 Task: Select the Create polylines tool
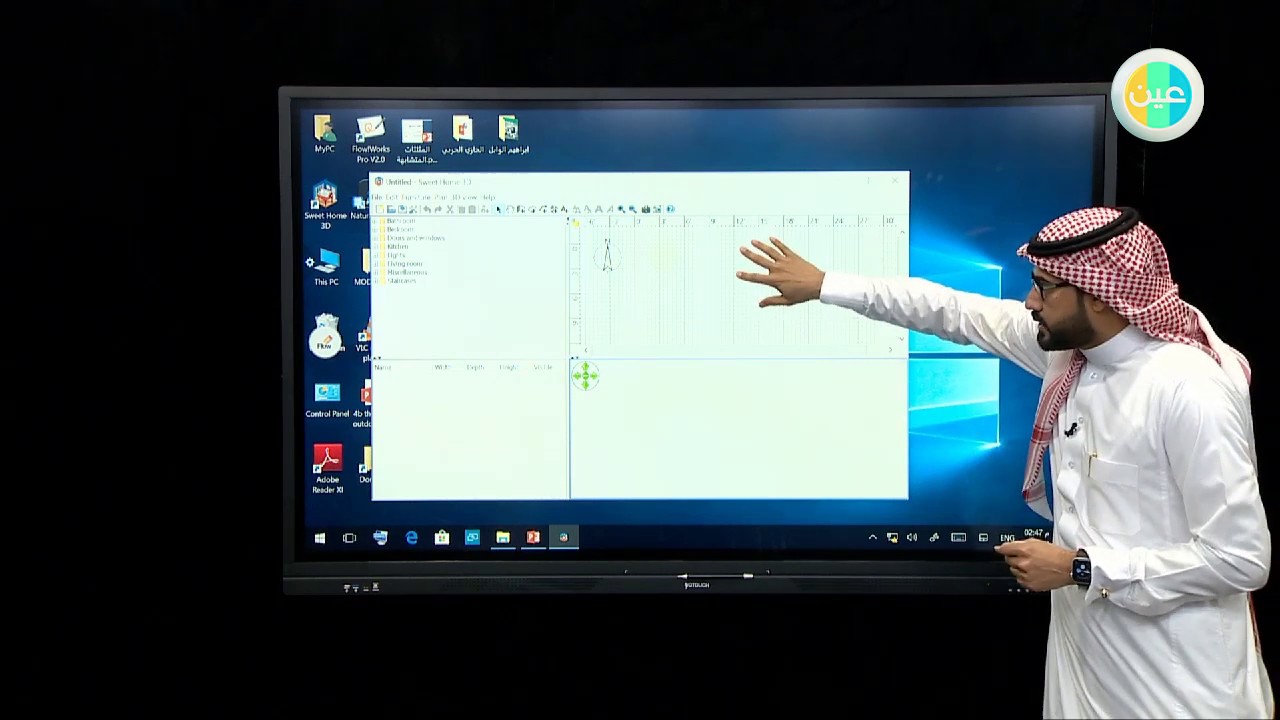(543, 209)
